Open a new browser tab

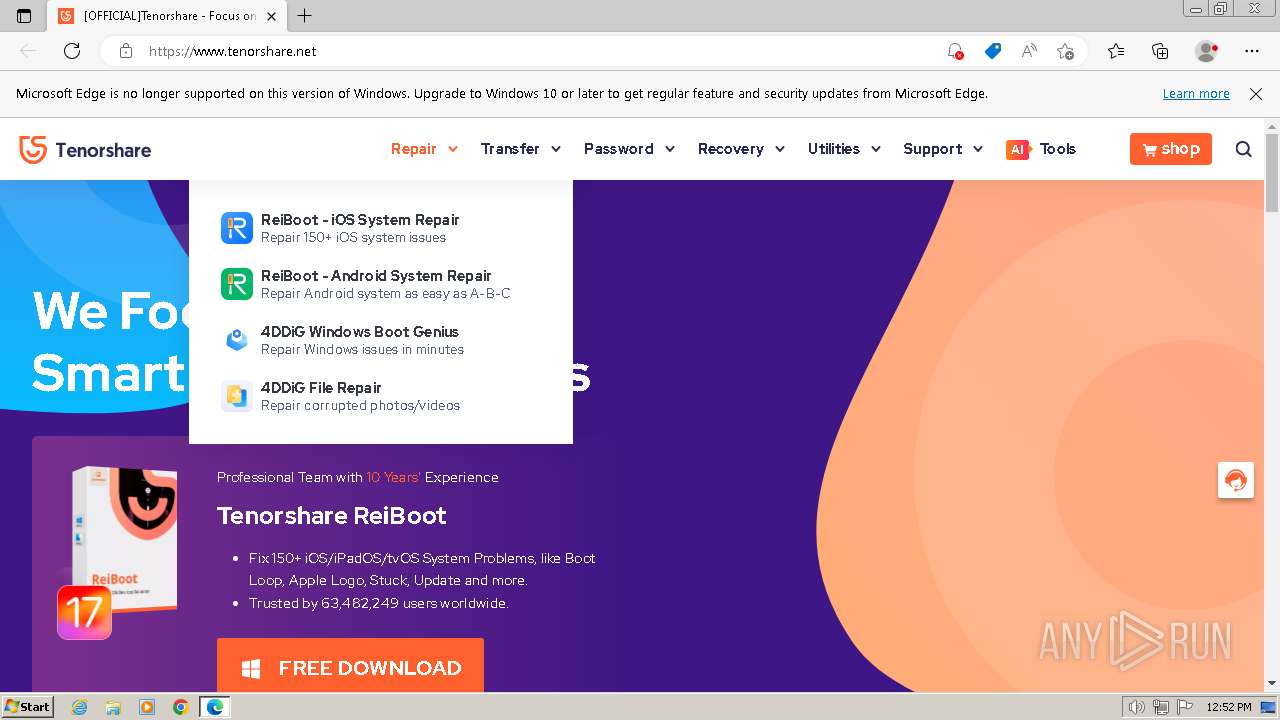[x=305, y=15]
